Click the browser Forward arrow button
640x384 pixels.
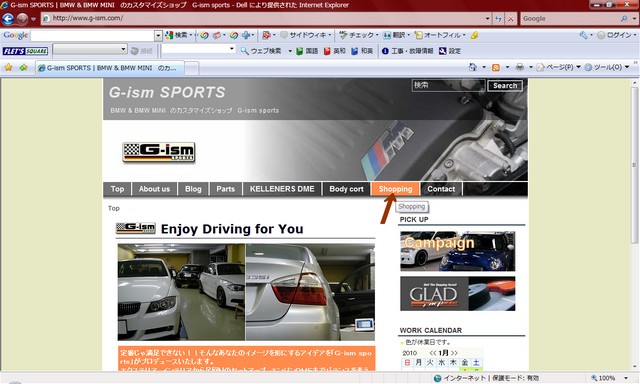pyautogui.click(x=22, y=19)
